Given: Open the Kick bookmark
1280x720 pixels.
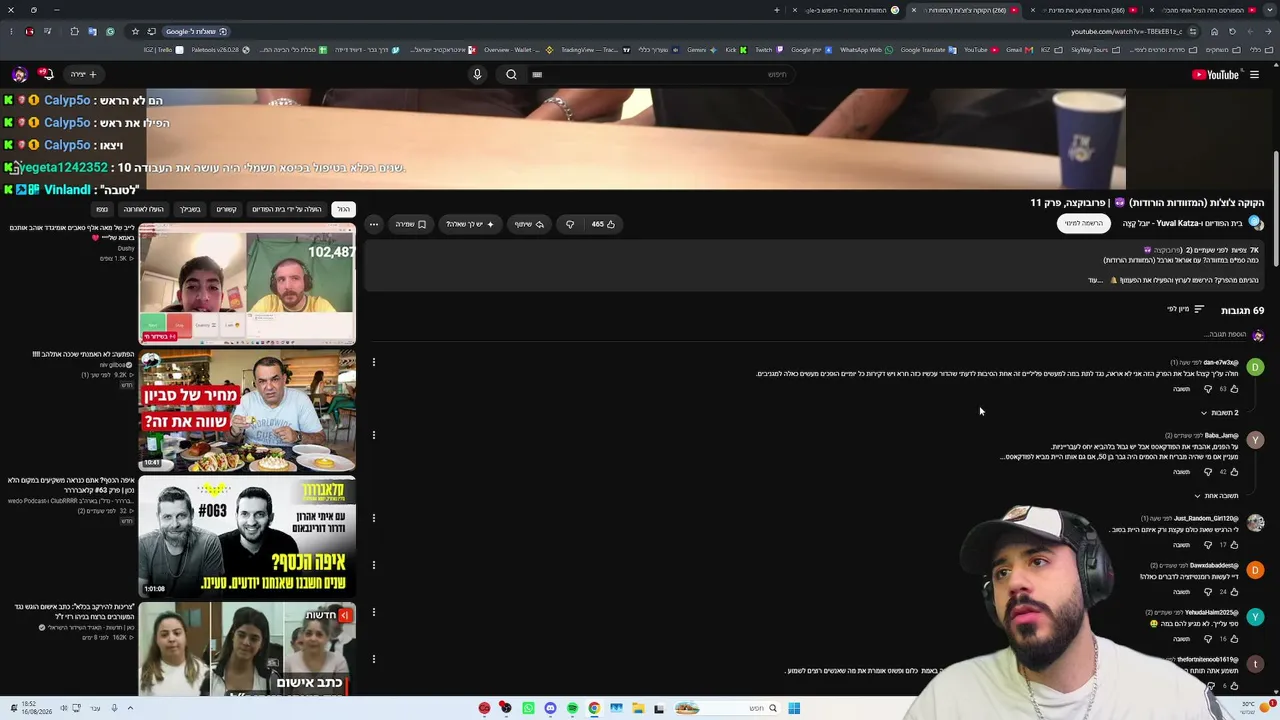Looking at the screenshot, I should point(730,50).
